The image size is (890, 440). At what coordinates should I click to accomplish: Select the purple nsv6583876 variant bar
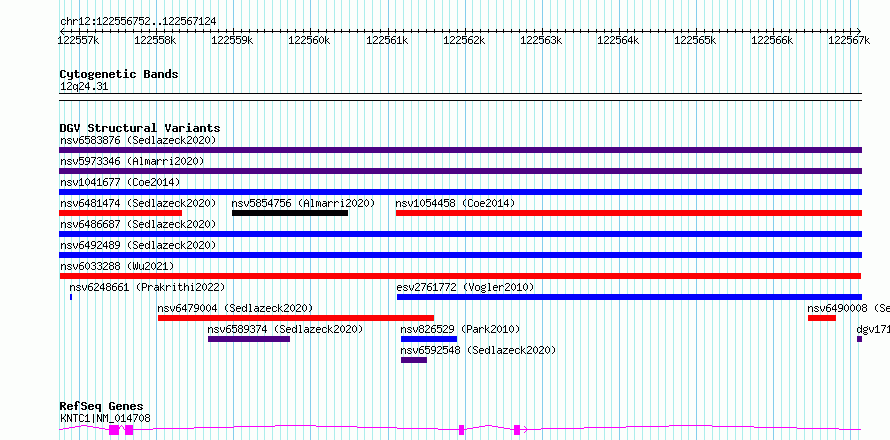click(460, 150)
